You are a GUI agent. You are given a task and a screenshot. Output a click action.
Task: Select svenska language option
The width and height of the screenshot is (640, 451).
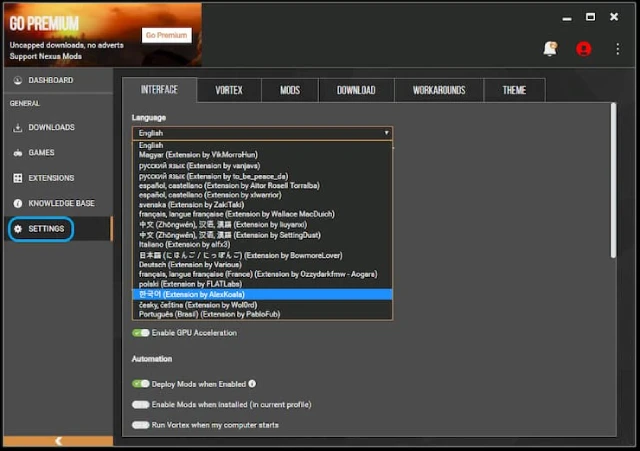click(x=262, y=205)
